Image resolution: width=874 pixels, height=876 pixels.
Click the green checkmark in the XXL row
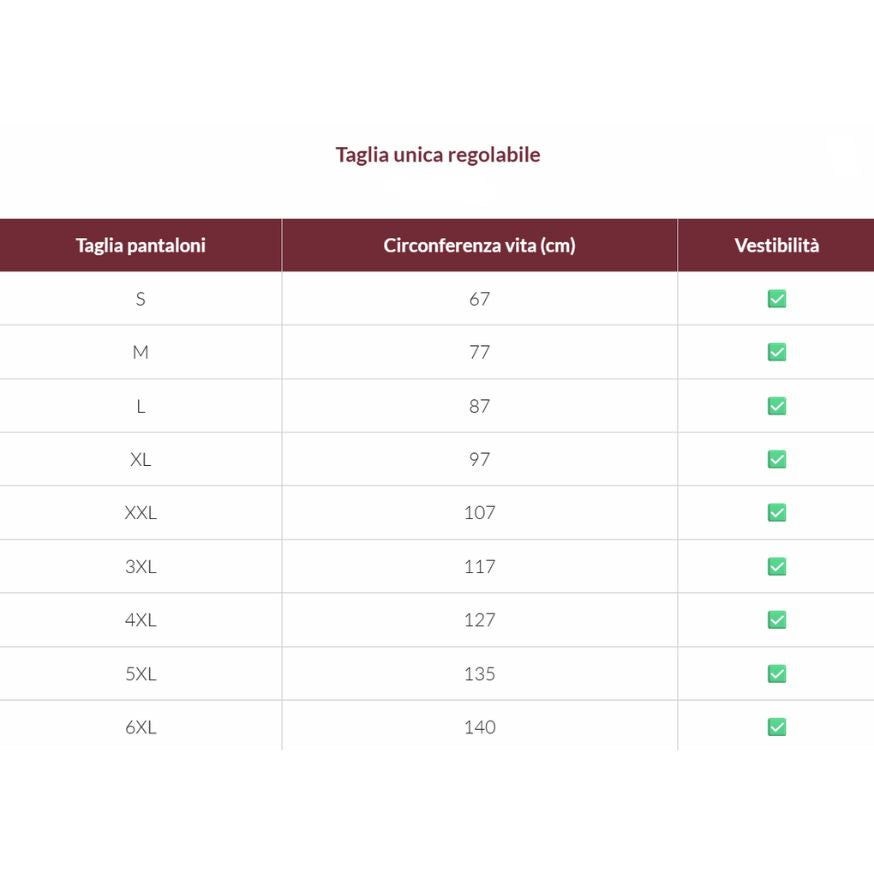tap(777, 512)
